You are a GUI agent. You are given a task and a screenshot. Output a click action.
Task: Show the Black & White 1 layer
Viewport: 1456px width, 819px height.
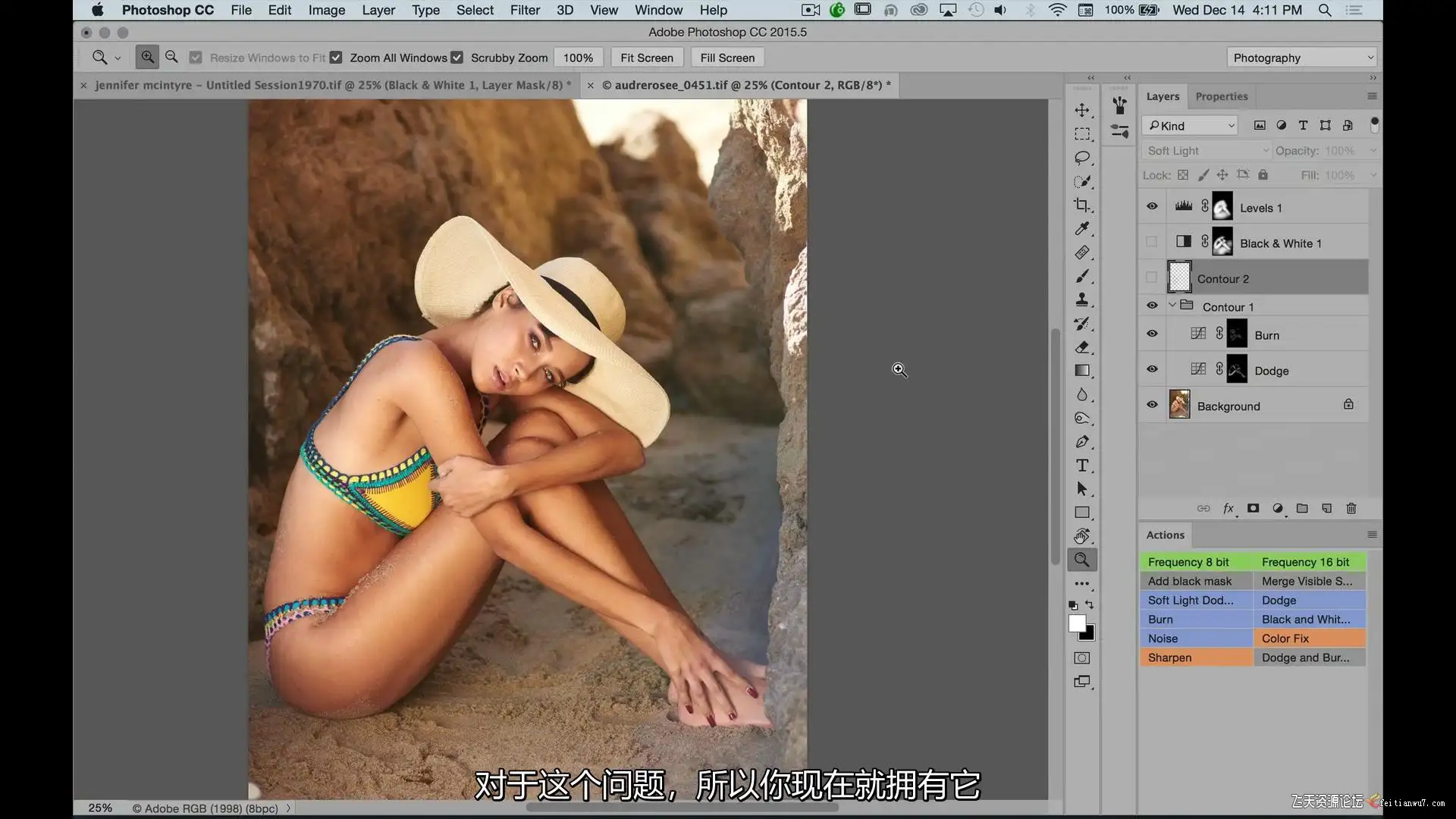coord(1152,242)
